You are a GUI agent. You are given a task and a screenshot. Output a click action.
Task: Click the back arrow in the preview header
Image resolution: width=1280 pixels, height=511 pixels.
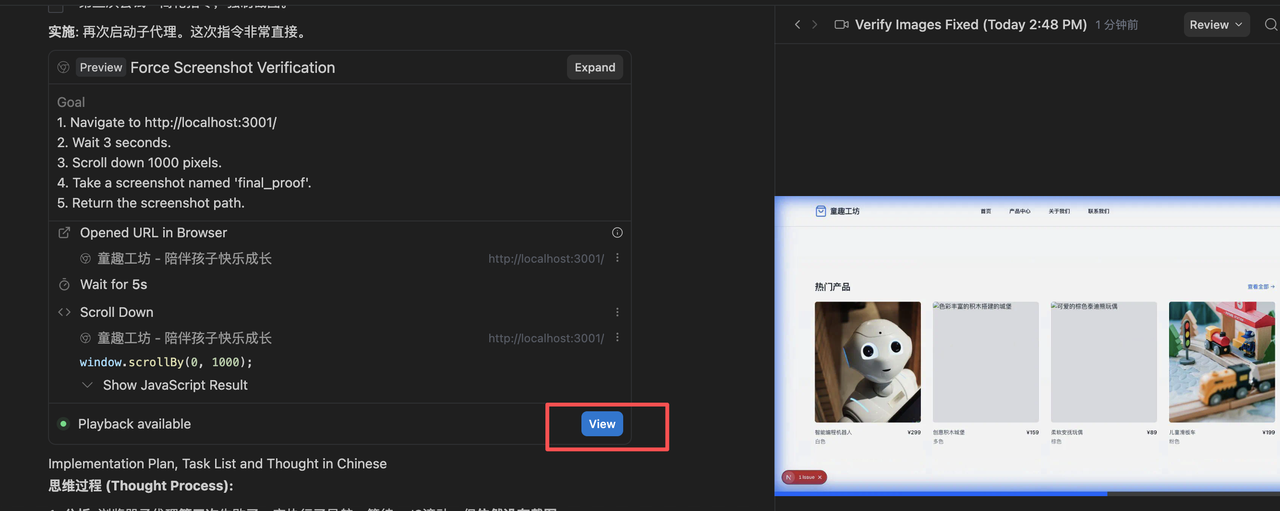coord(797,25)
